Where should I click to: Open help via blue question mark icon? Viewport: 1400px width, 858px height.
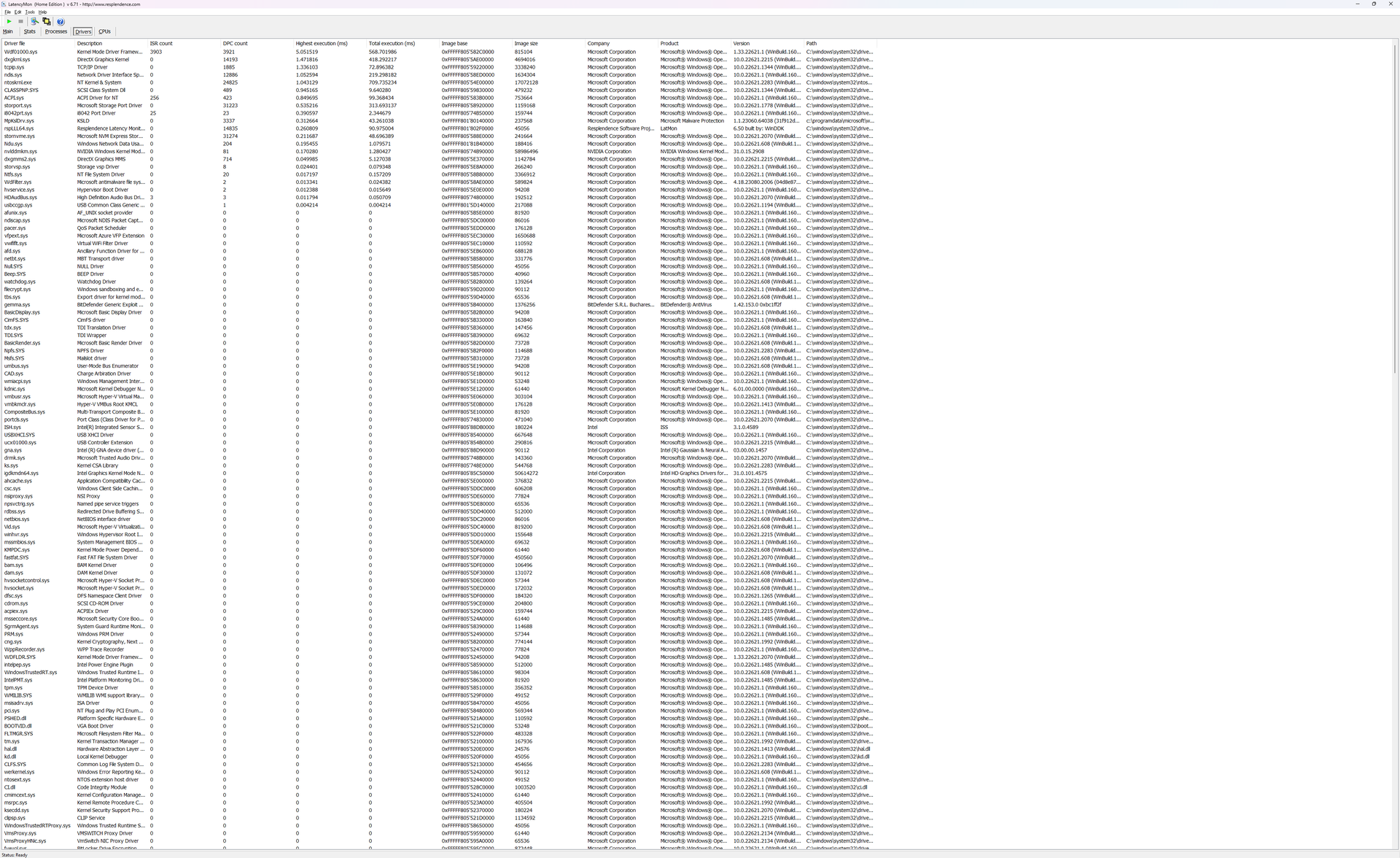[x=61, y=21]
